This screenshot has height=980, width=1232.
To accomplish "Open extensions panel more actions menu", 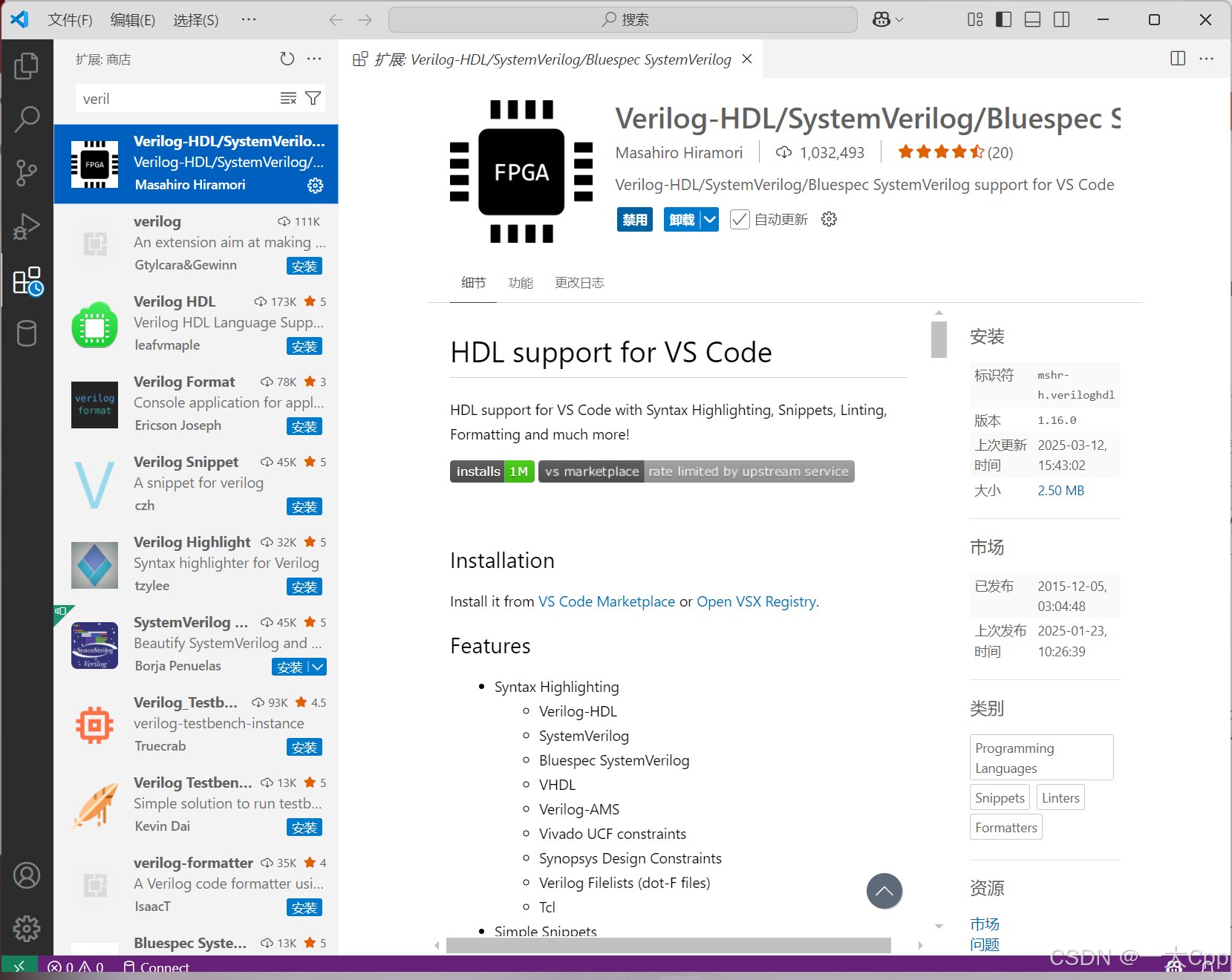I will click(x=315, y=59).
